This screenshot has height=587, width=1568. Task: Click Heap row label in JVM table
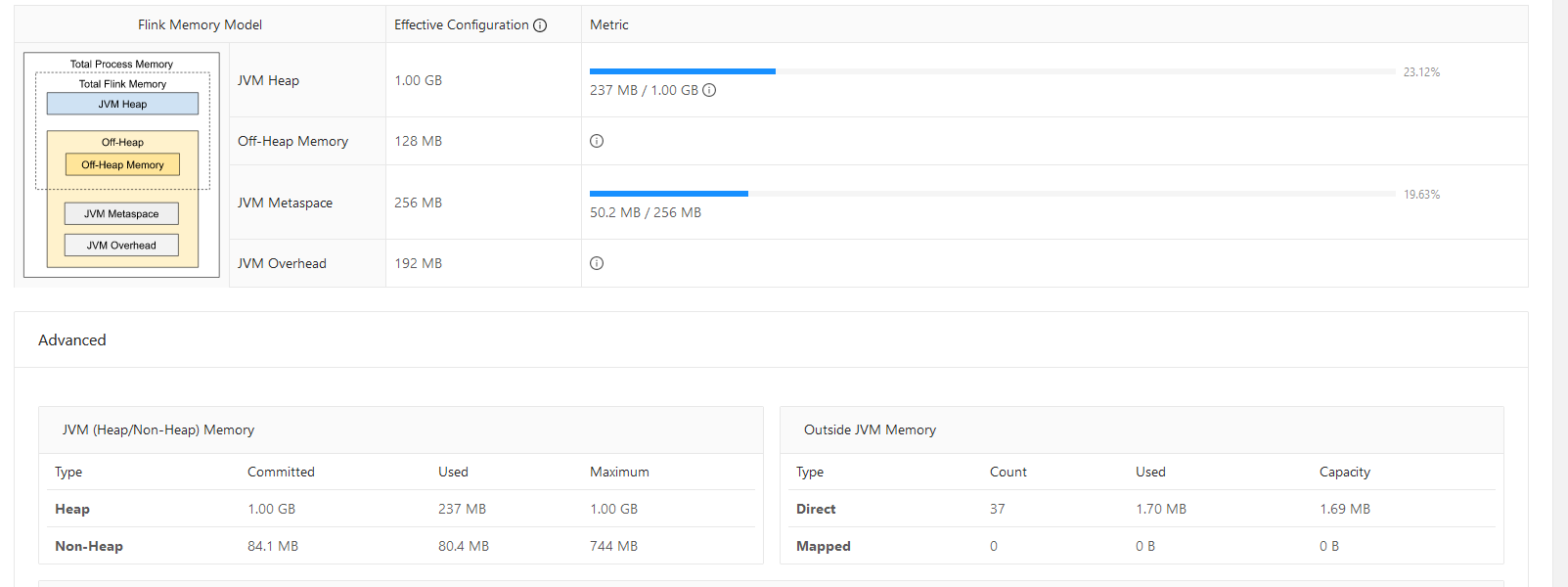coord(72,509)
